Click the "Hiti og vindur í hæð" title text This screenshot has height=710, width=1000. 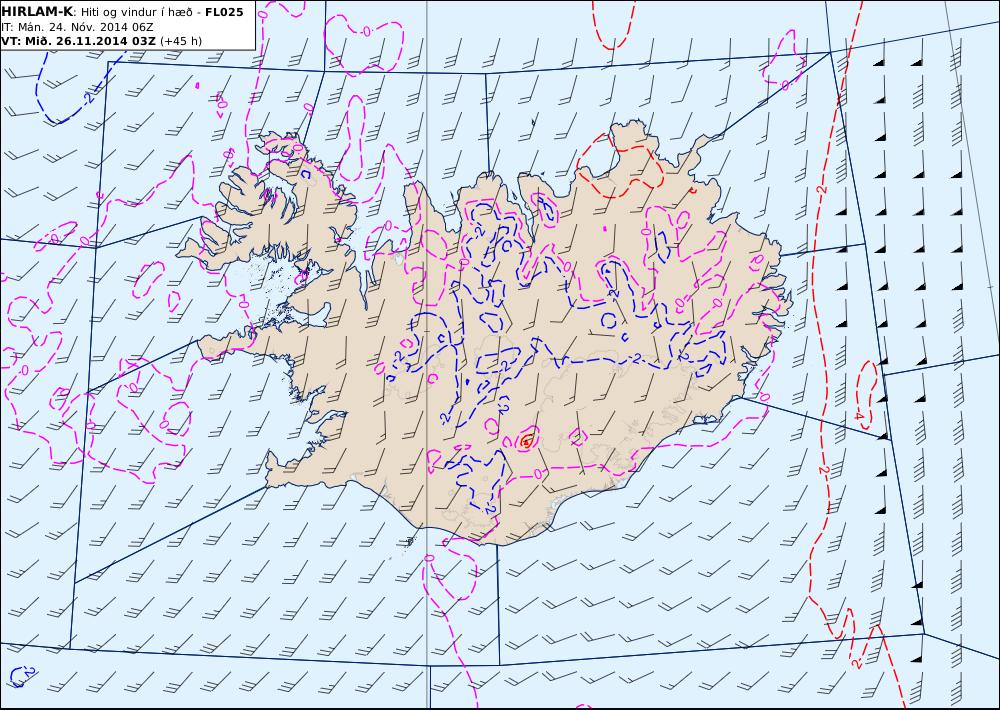[x=136, y=13]
